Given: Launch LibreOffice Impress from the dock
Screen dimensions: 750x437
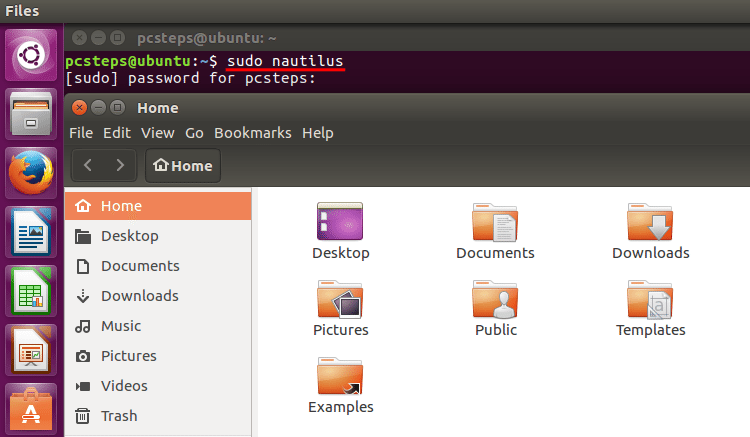Looking at the screenshot, I should [31, 350].
